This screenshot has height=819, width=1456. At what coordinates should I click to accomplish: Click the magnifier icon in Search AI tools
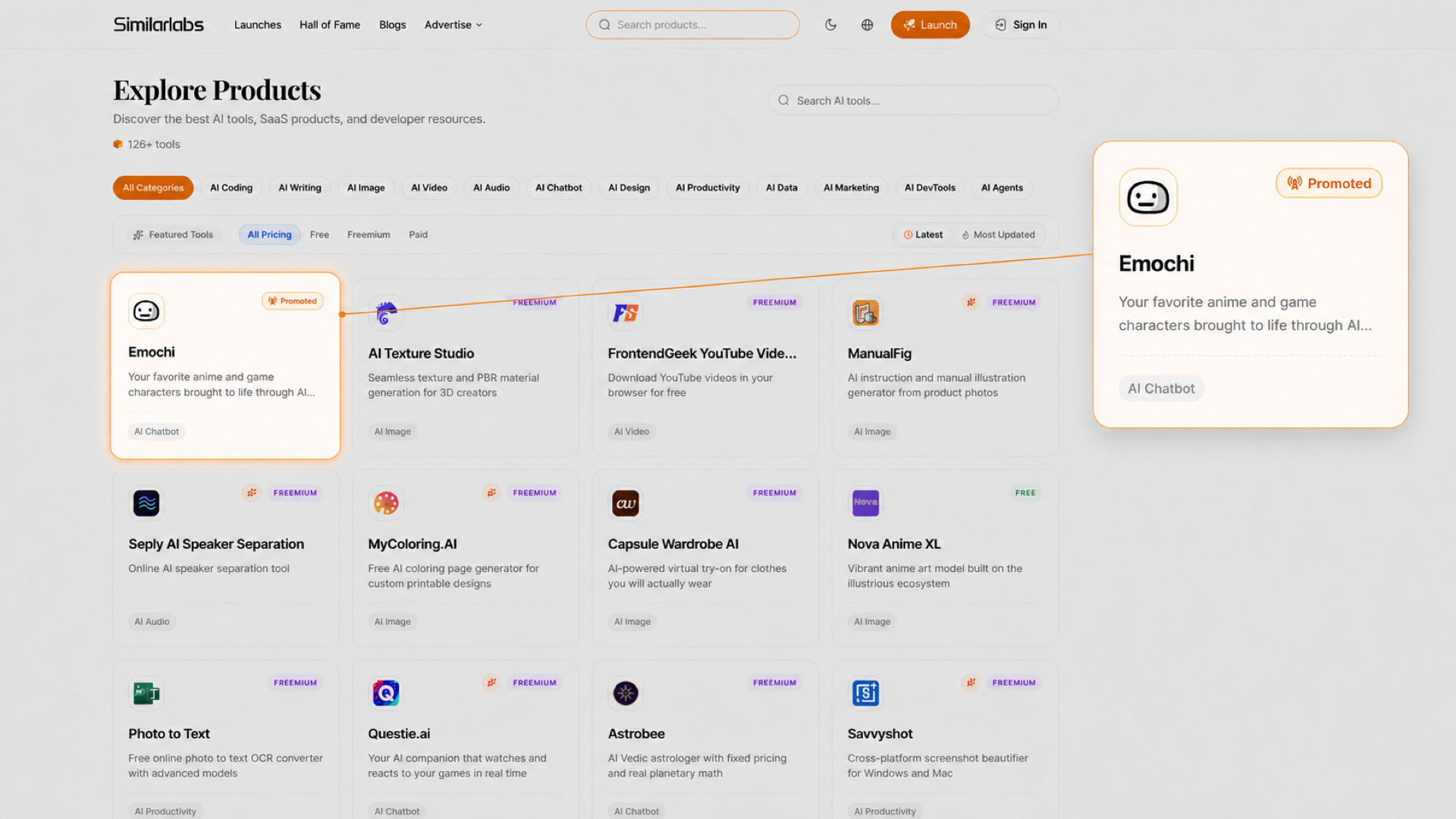tap(783, 100)
